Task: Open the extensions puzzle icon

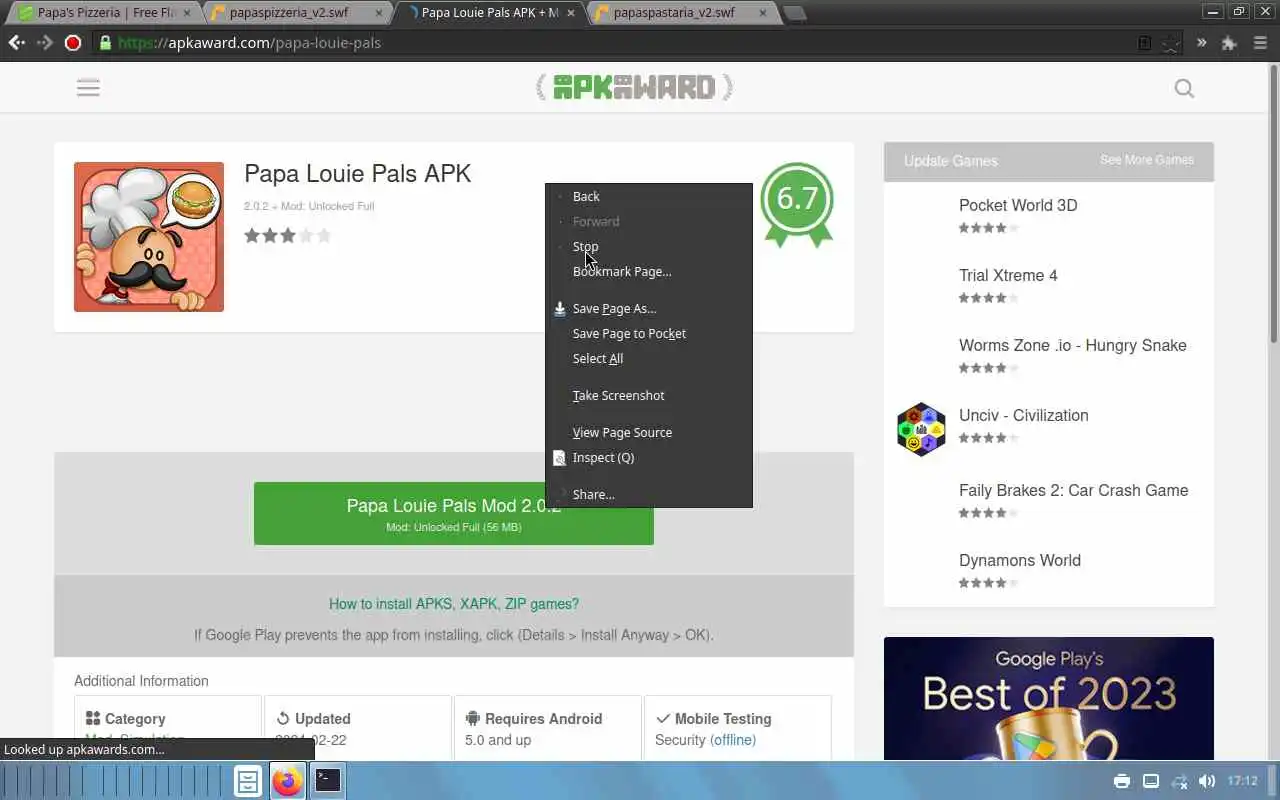Action: coord(1230,43)
